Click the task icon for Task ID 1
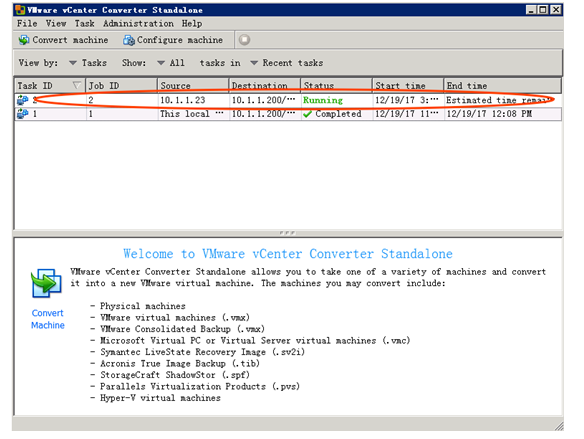Screen dimensions: 584x439 click(x=23, y=114)
